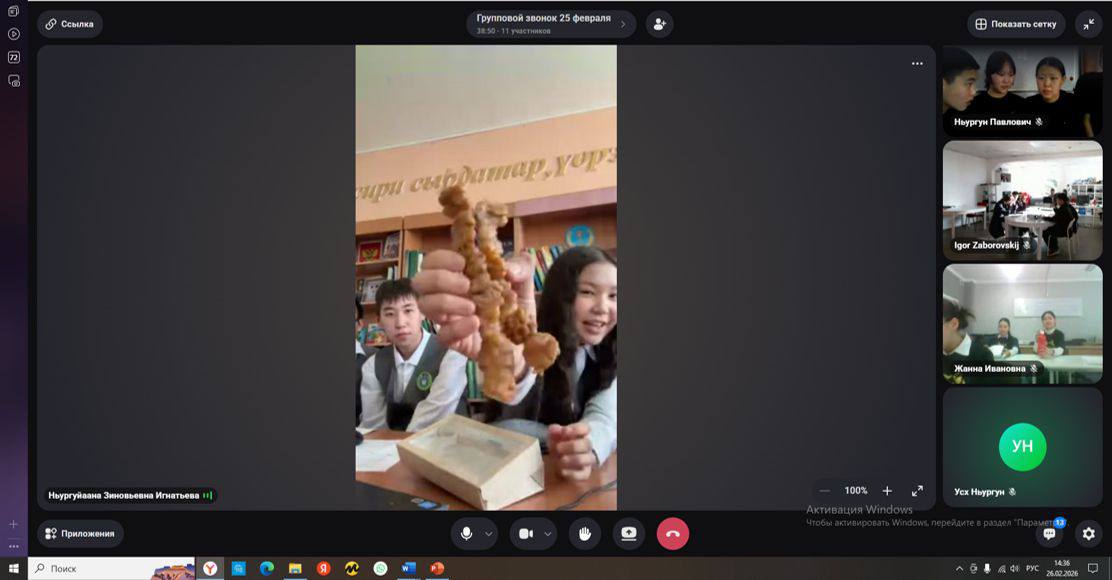Screen dimensions: 1112x580
Task: Open the Приложения menu
Action: click(81, 534)
